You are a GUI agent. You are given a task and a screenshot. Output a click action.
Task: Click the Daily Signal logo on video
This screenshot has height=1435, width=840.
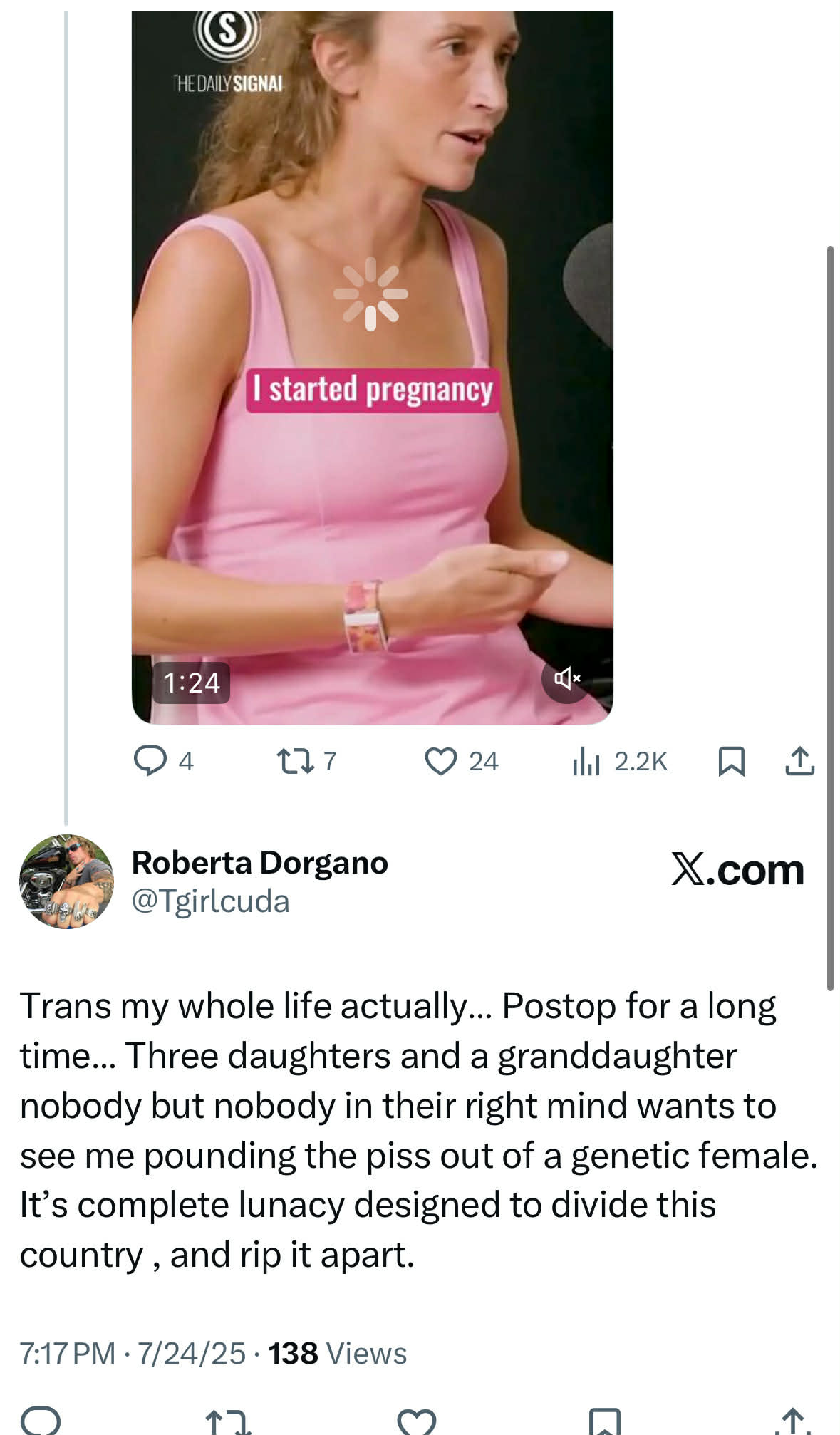[x=228, y=50]
